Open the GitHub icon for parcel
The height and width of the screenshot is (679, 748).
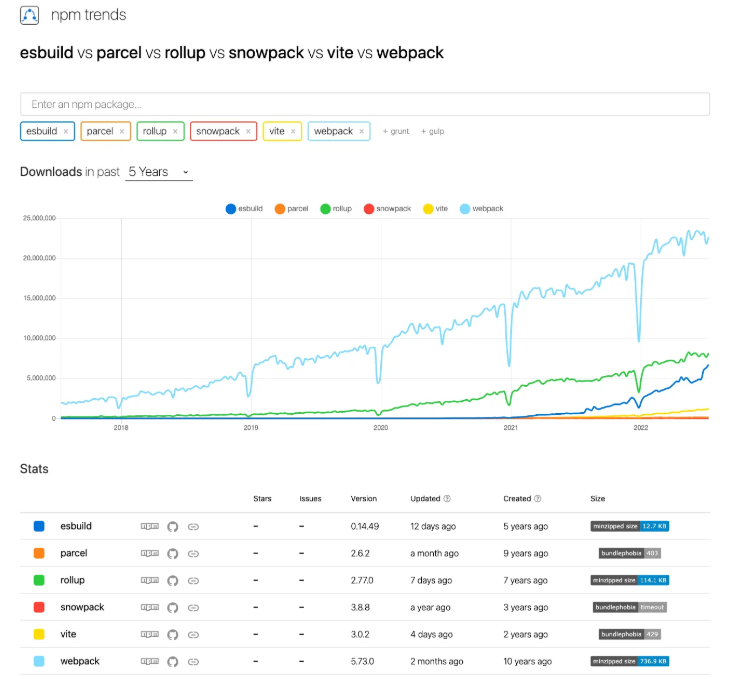tap(173, 554)
